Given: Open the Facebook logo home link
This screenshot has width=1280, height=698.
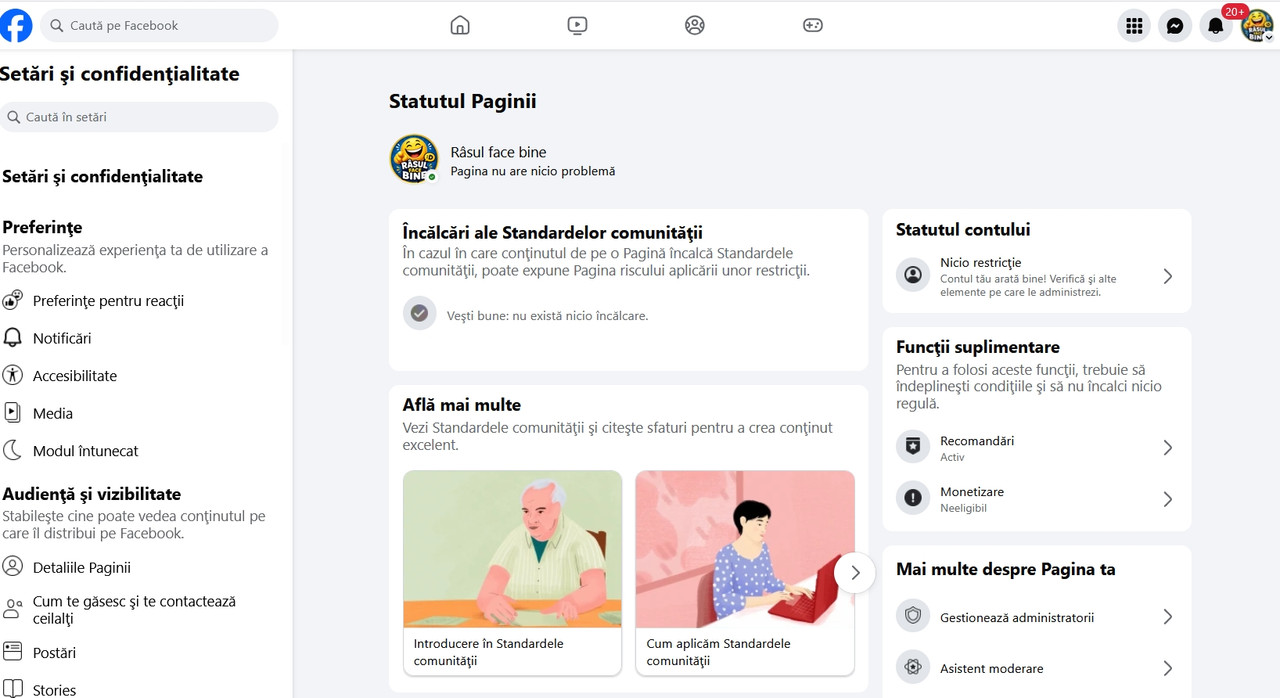Looking at the screenshot, I should pos(14,25).
